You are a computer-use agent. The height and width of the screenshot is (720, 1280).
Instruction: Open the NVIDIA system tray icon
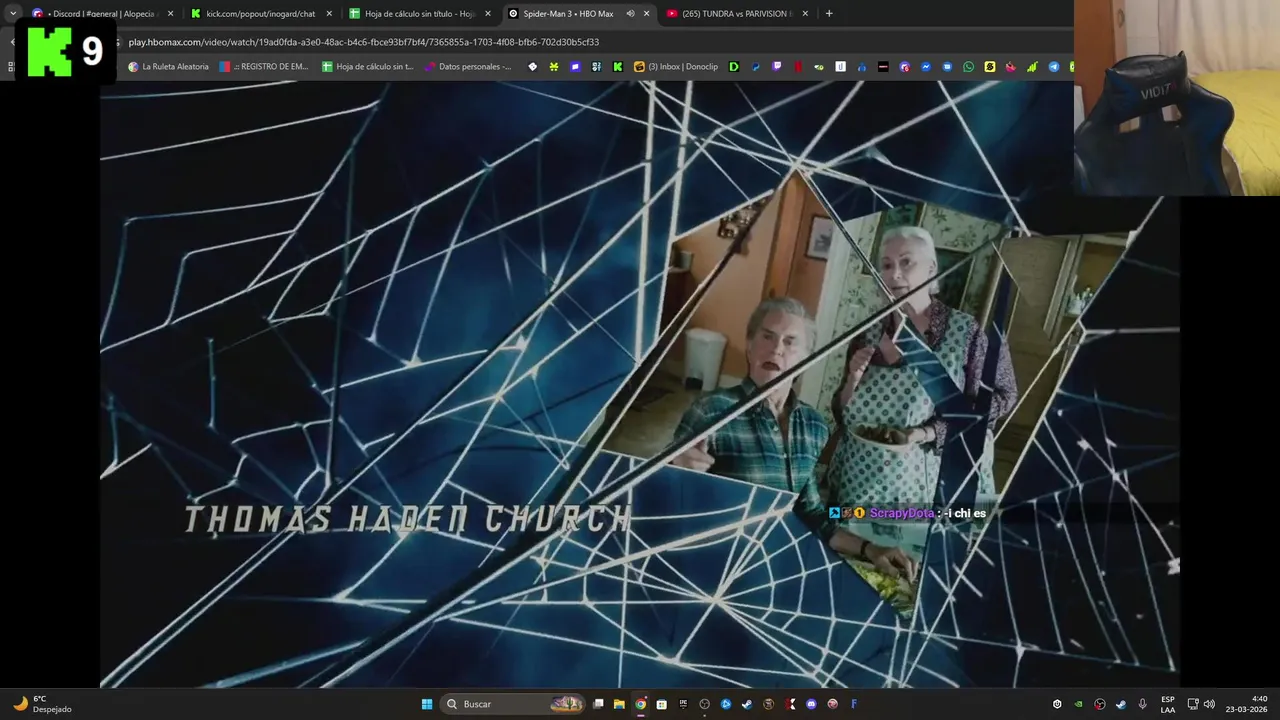[1078, 704]
